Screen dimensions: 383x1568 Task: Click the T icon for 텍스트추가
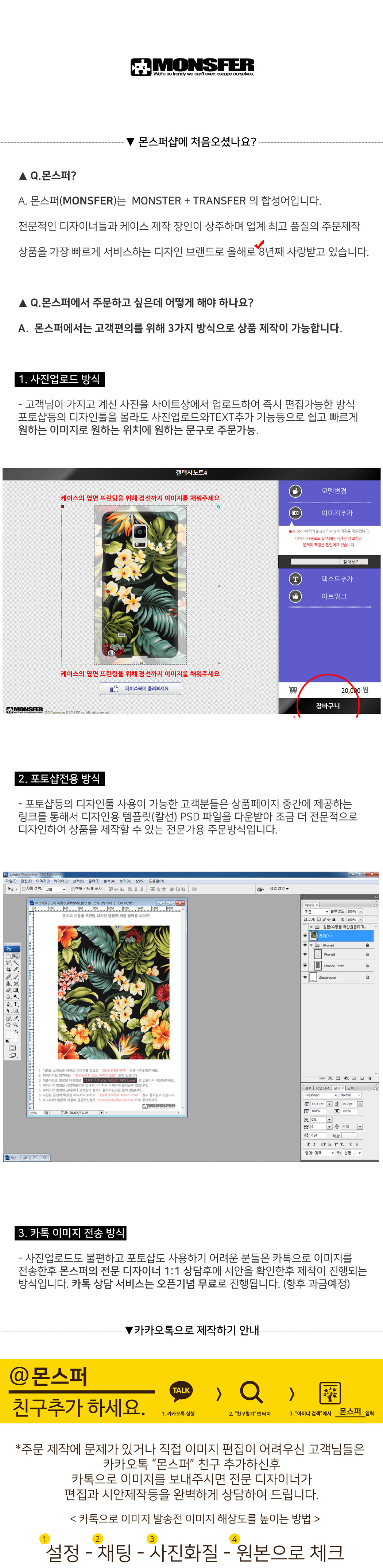click(295, 578)
